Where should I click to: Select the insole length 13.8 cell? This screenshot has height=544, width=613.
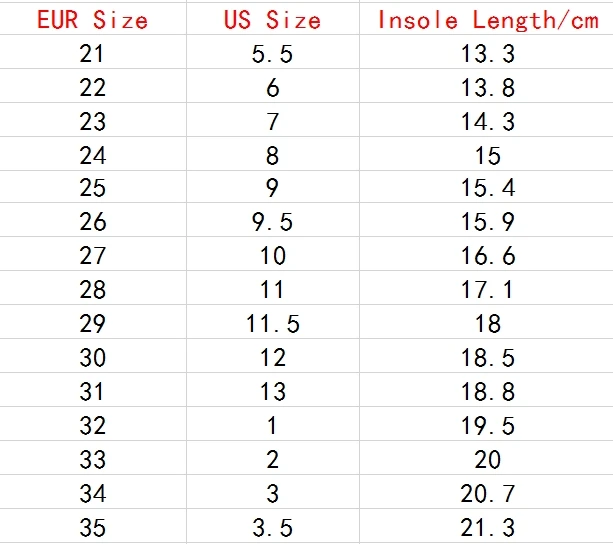[x=486, y=86]
